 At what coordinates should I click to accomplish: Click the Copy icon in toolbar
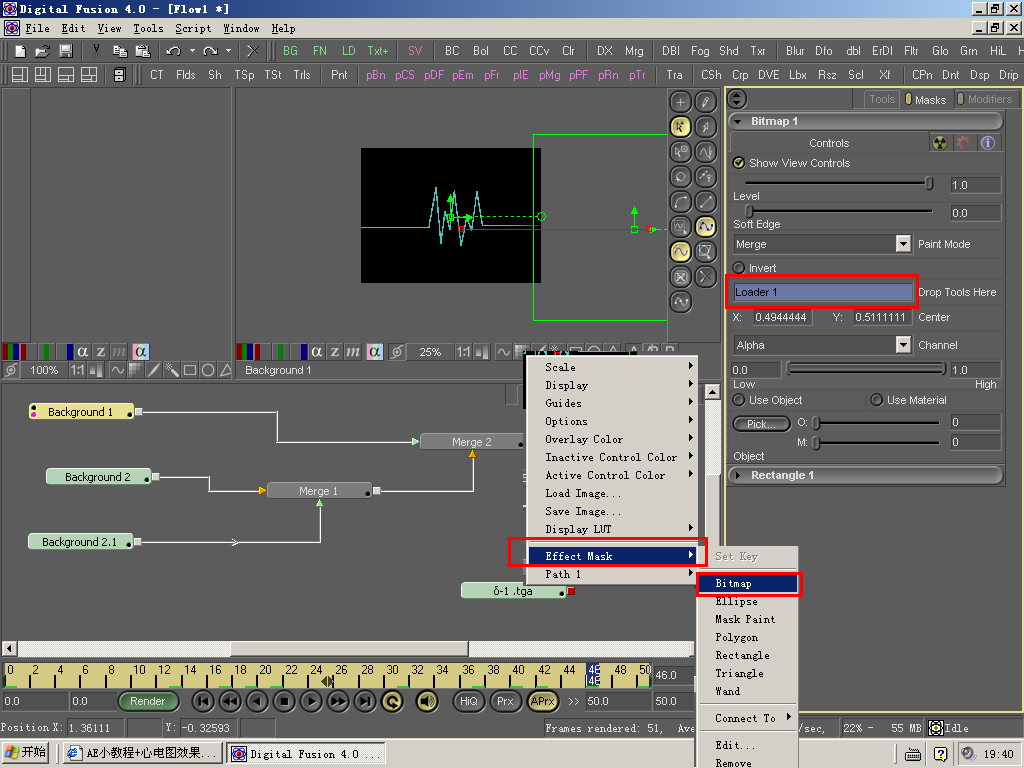pyautogui.click(x=120, y=51)
